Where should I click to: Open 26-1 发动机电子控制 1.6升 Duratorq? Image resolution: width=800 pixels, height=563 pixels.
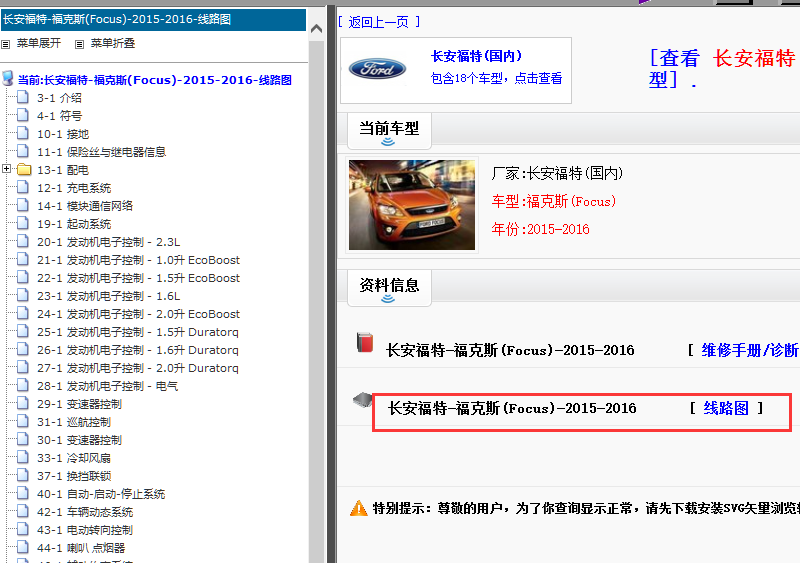pyautogui.click(x=137, y=350)
